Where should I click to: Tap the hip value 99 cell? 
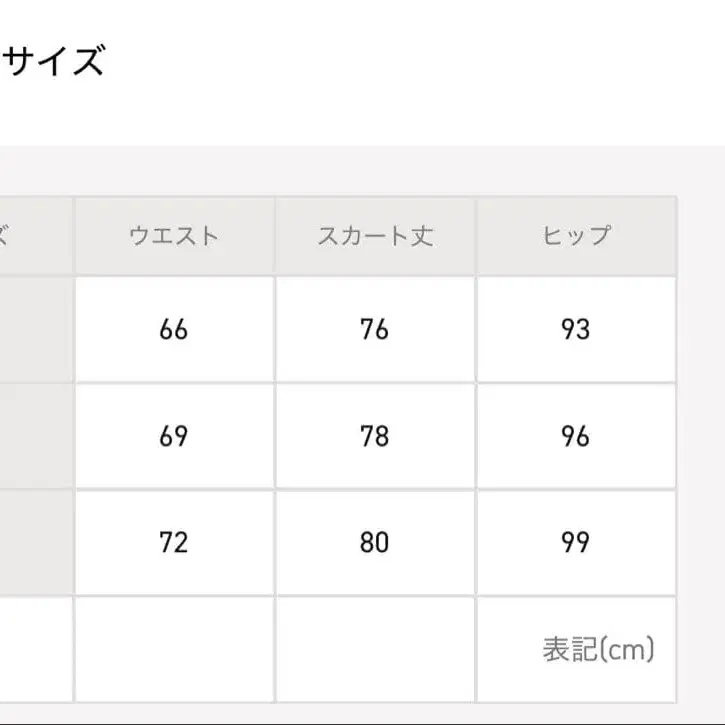point(576,542)
